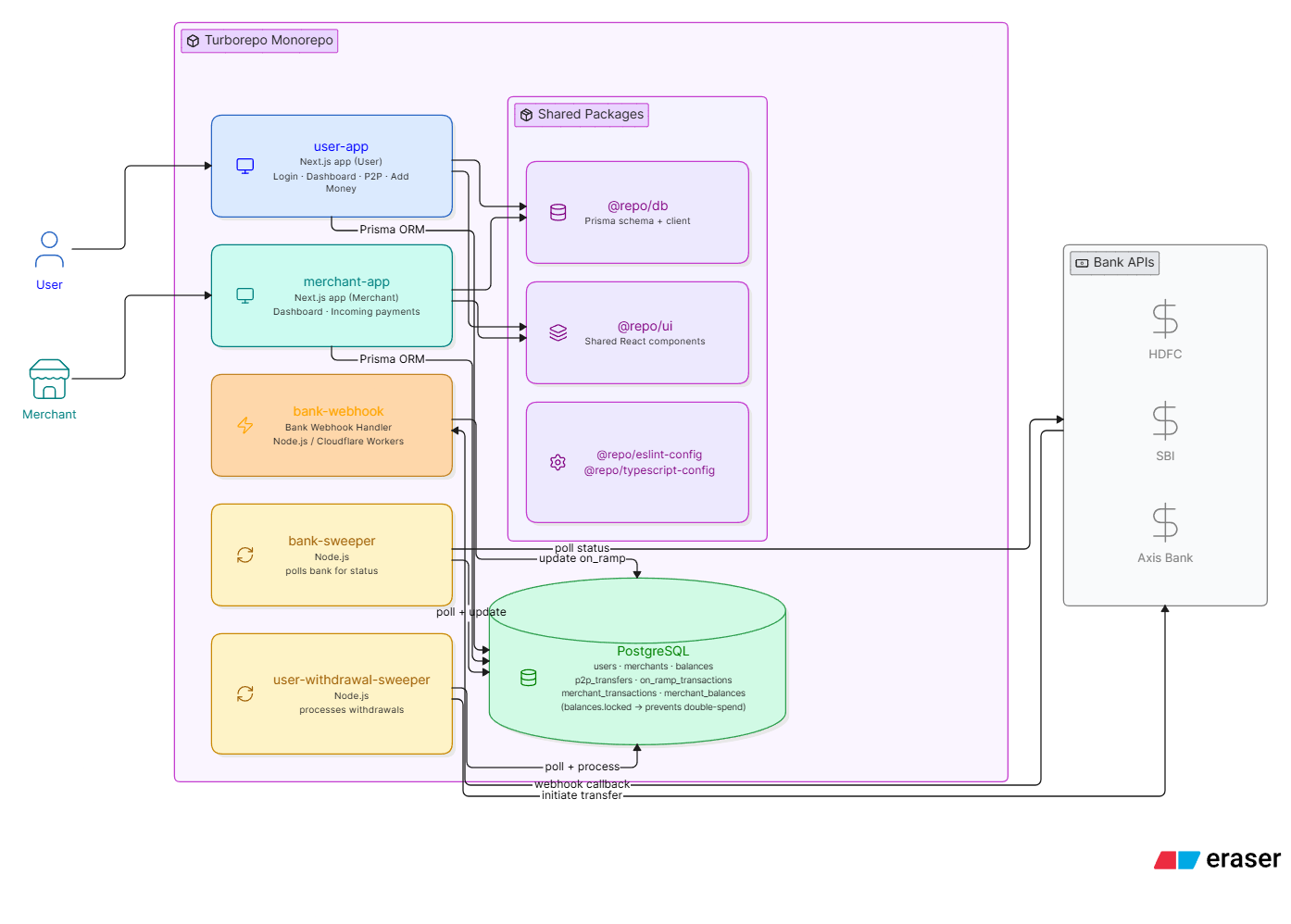Click the 'Dashboard · Incoming payments' text
Screen dimensions: 1291x924
pos(346,312)
